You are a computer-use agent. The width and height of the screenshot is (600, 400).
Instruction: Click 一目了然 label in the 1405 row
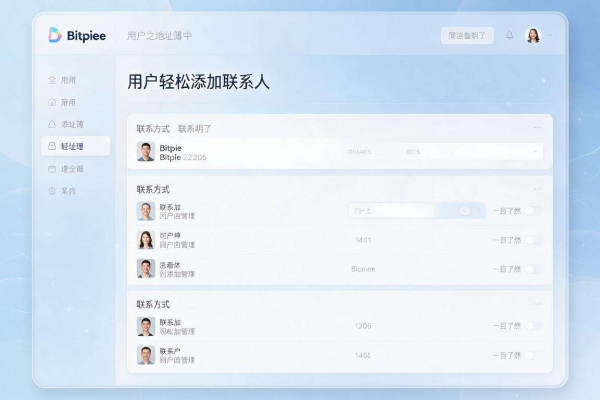tap(507, 356)
